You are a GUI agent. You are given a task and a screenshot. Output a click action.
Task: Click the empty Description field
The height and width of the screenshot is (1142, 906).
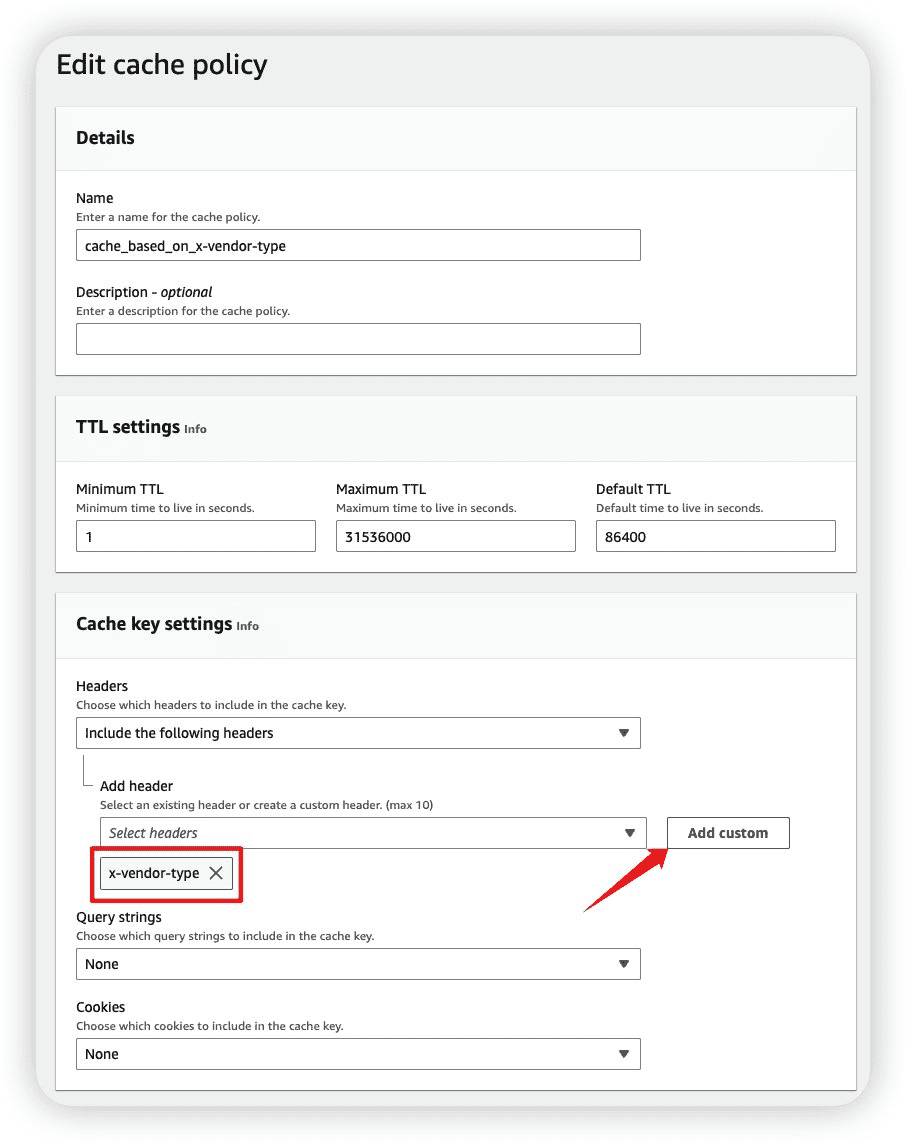pos(358,339)
